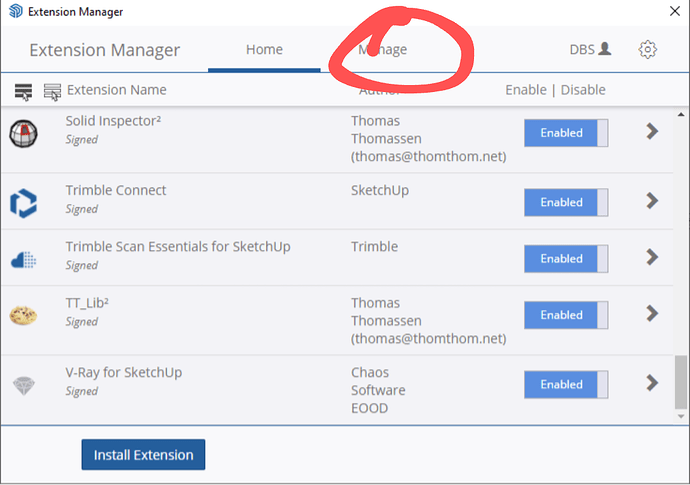690x485 pixels.
Task: Click the deselect all extensions icon
Action: (x=52, y=92)
